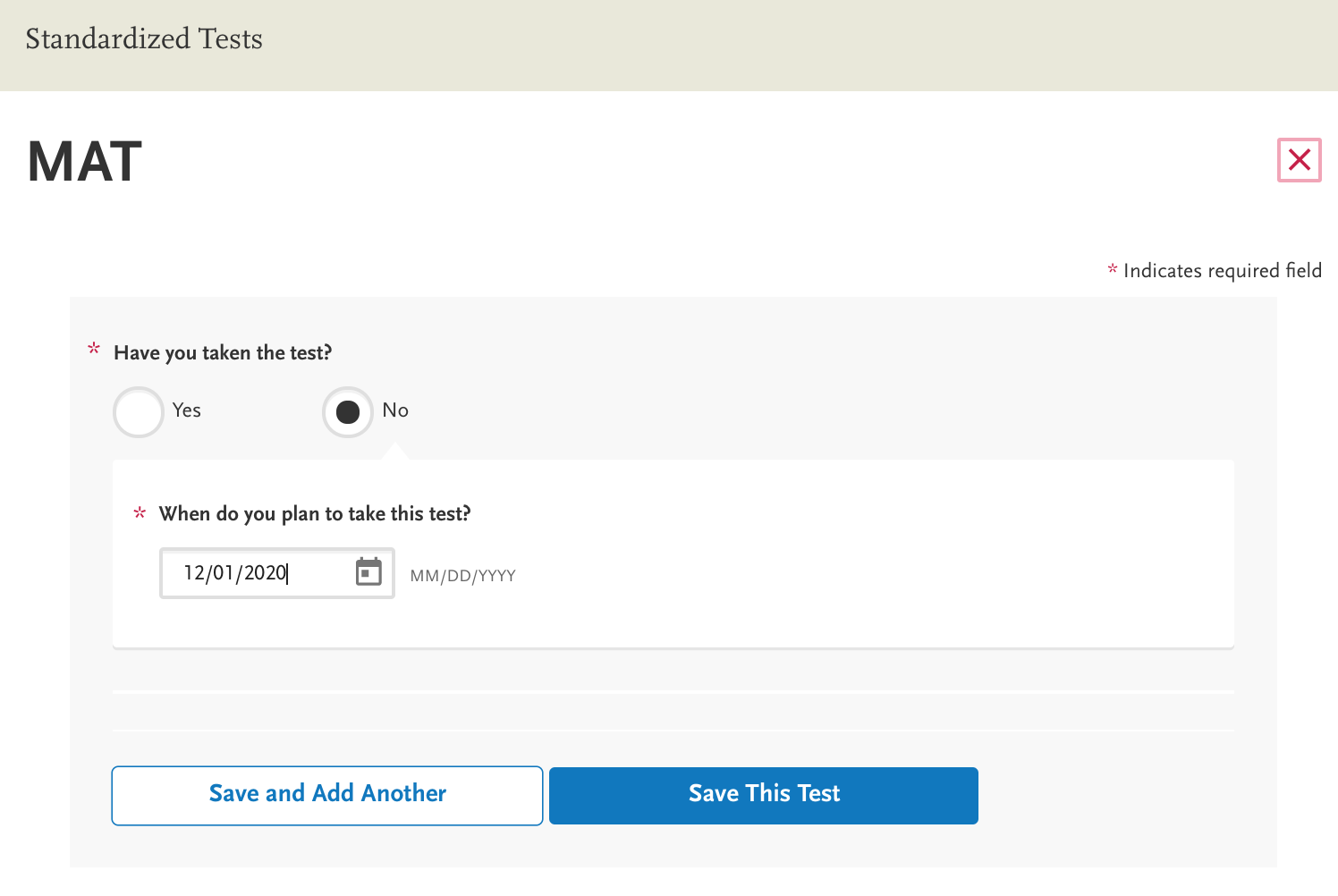
Task: Select the No radio button
Action: [348, 411]
